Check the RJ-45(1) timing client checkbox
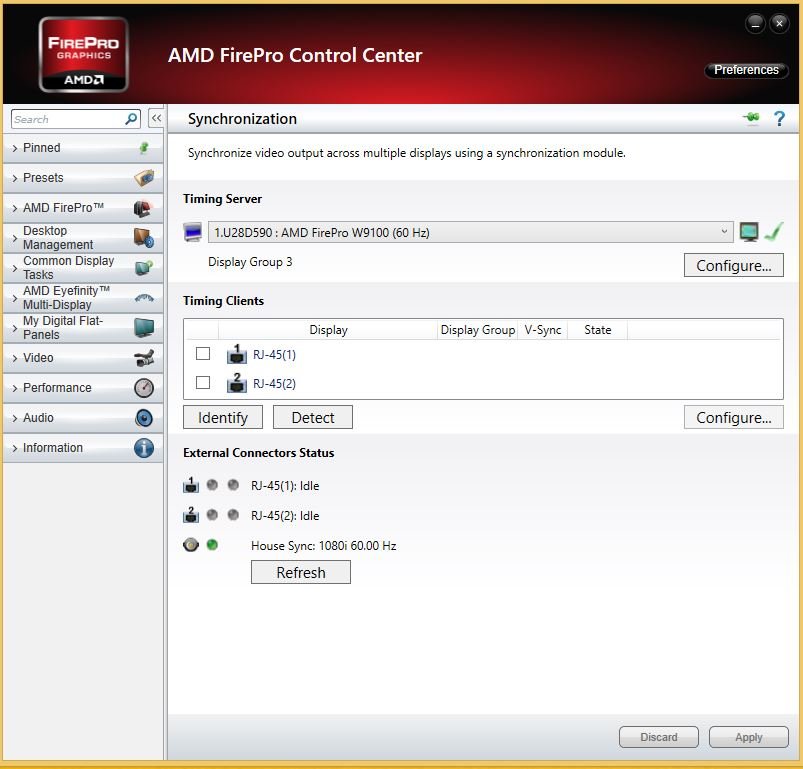Viewport: 803px width, 769px height. click(203, 354)
